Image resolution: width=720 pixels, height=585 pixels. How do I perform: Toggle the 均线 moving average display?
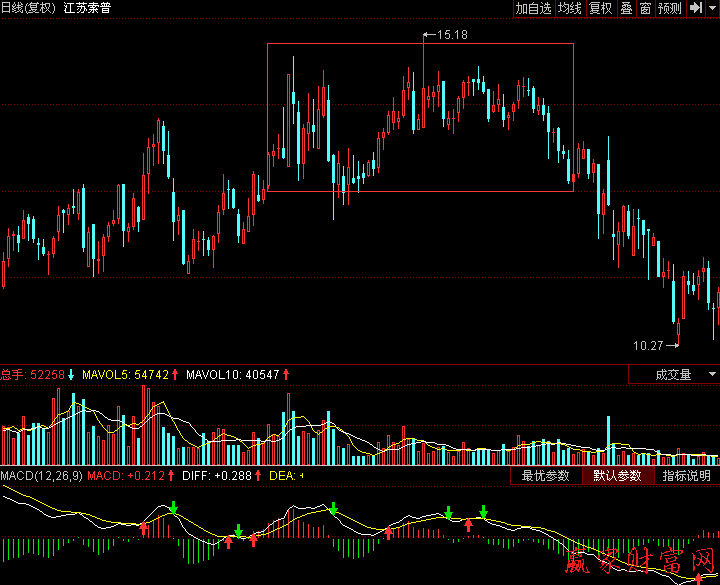(x=570, y=8)
